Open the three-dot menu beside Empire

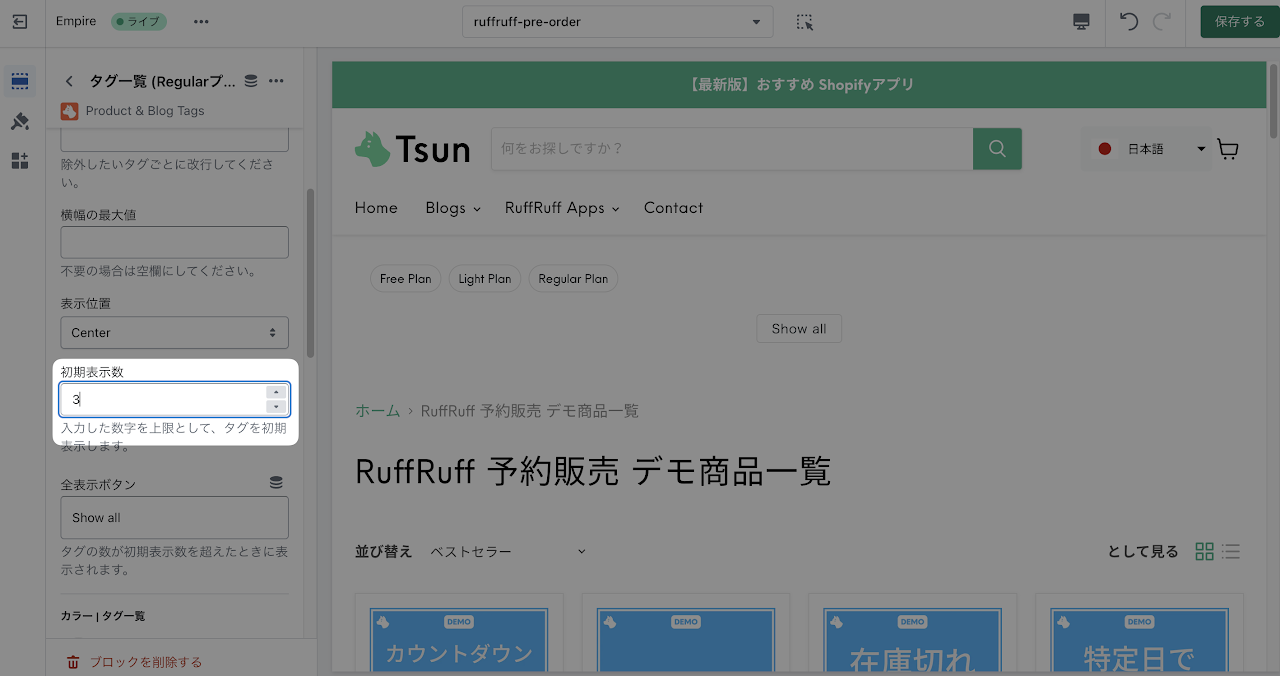point(201,21)
